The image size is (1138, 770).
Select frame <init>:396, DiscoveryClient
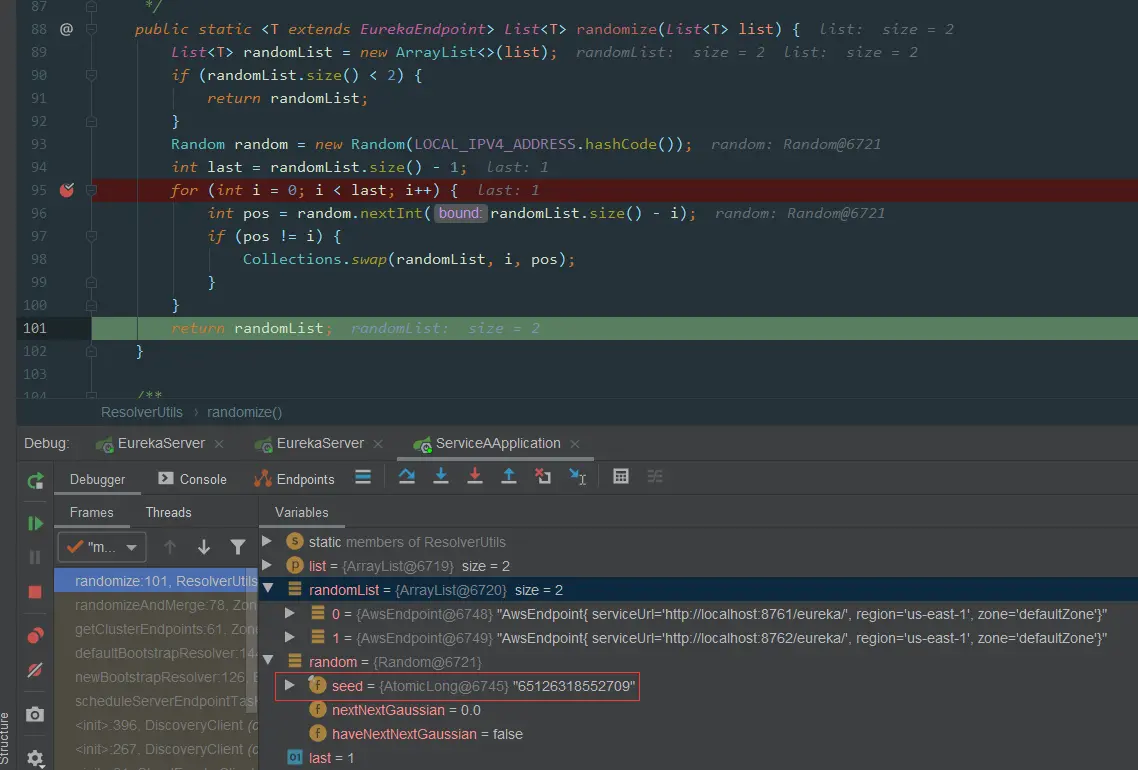[x=156, y=724]
